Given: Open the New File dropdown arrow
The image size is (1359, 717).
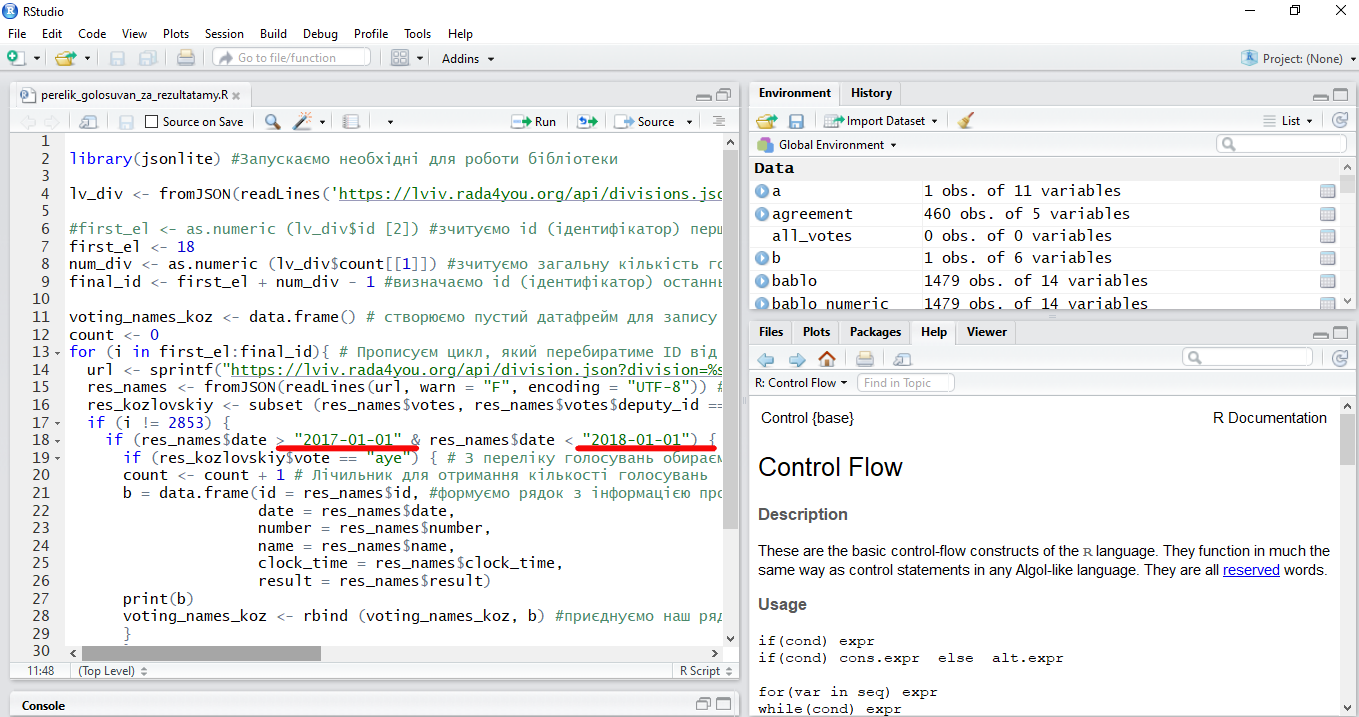Looking at the screenshot, I should (x=37, y=59).
